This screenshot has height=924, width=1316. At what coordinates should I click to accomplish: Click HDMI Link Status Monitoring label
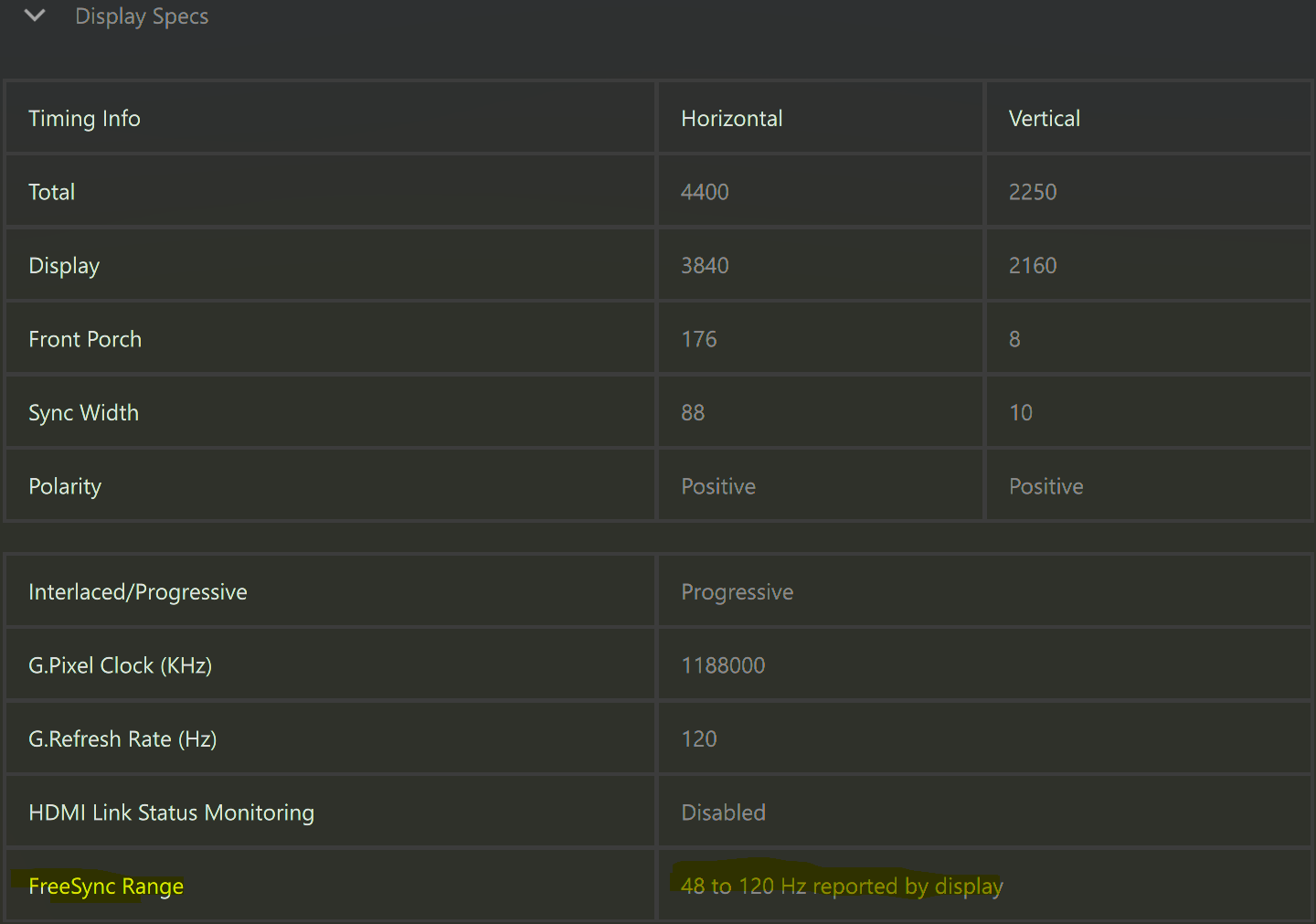click(x=171, y=812)
